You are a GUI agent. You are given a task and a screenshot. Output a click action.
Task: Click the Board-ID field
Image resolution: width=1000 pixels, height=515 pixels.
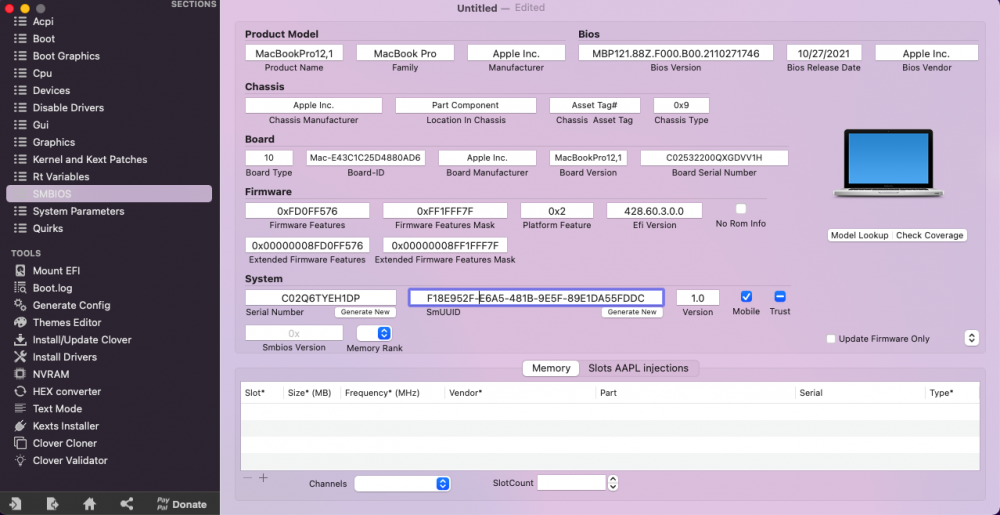pyautogui.click(x=365, y=157)
